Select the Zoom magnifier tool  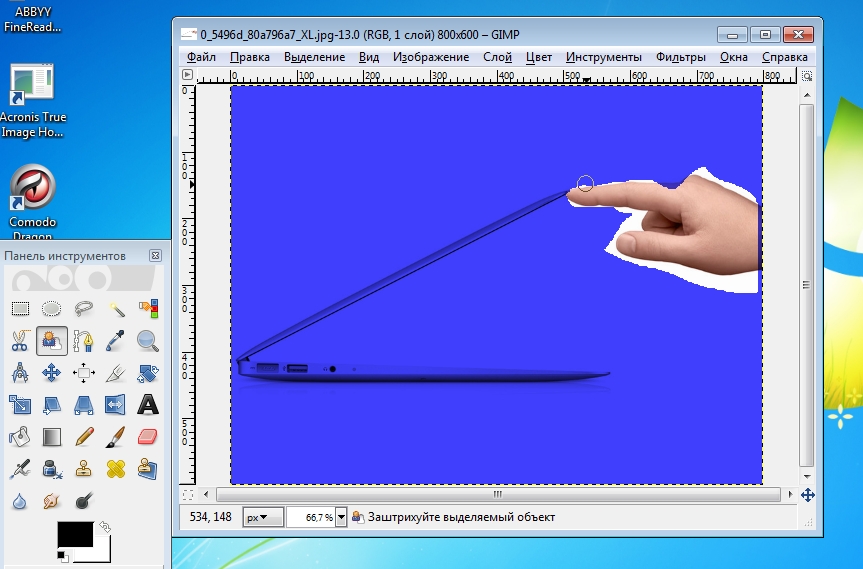tap(148, 341)
